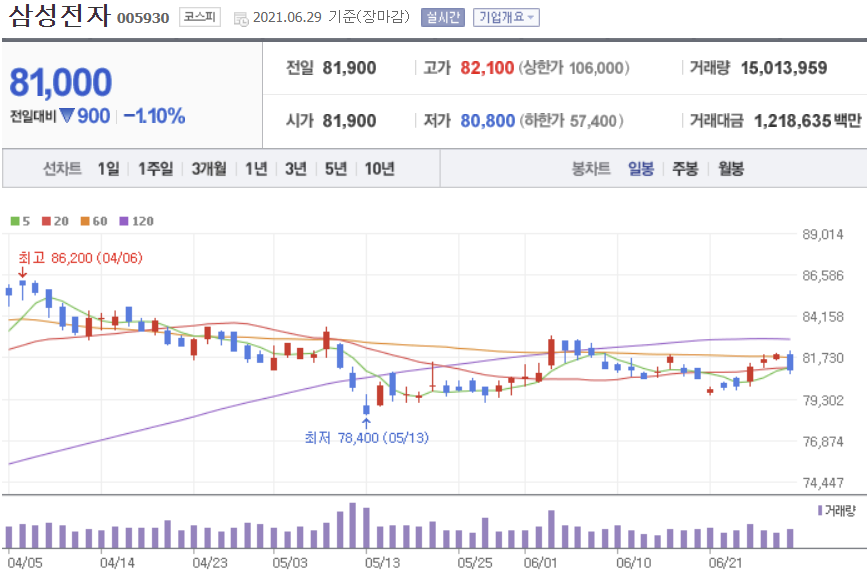Click the 전일 value 81,900
The width and height of the screenshot is (867, 577).
coord(349,68)
